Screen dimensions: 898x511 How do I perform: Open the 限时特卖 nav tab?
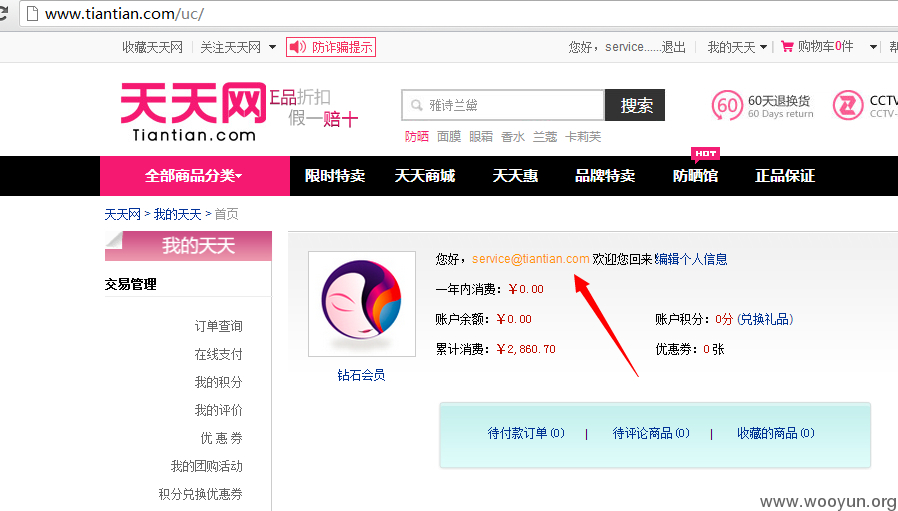pyautogui.click(x=335, y=175)
